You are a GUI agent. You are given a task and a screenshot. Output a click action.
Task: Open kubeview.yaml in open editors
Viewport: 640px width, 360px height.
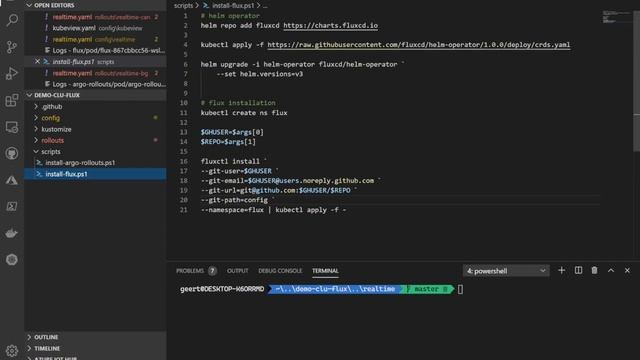95,28
